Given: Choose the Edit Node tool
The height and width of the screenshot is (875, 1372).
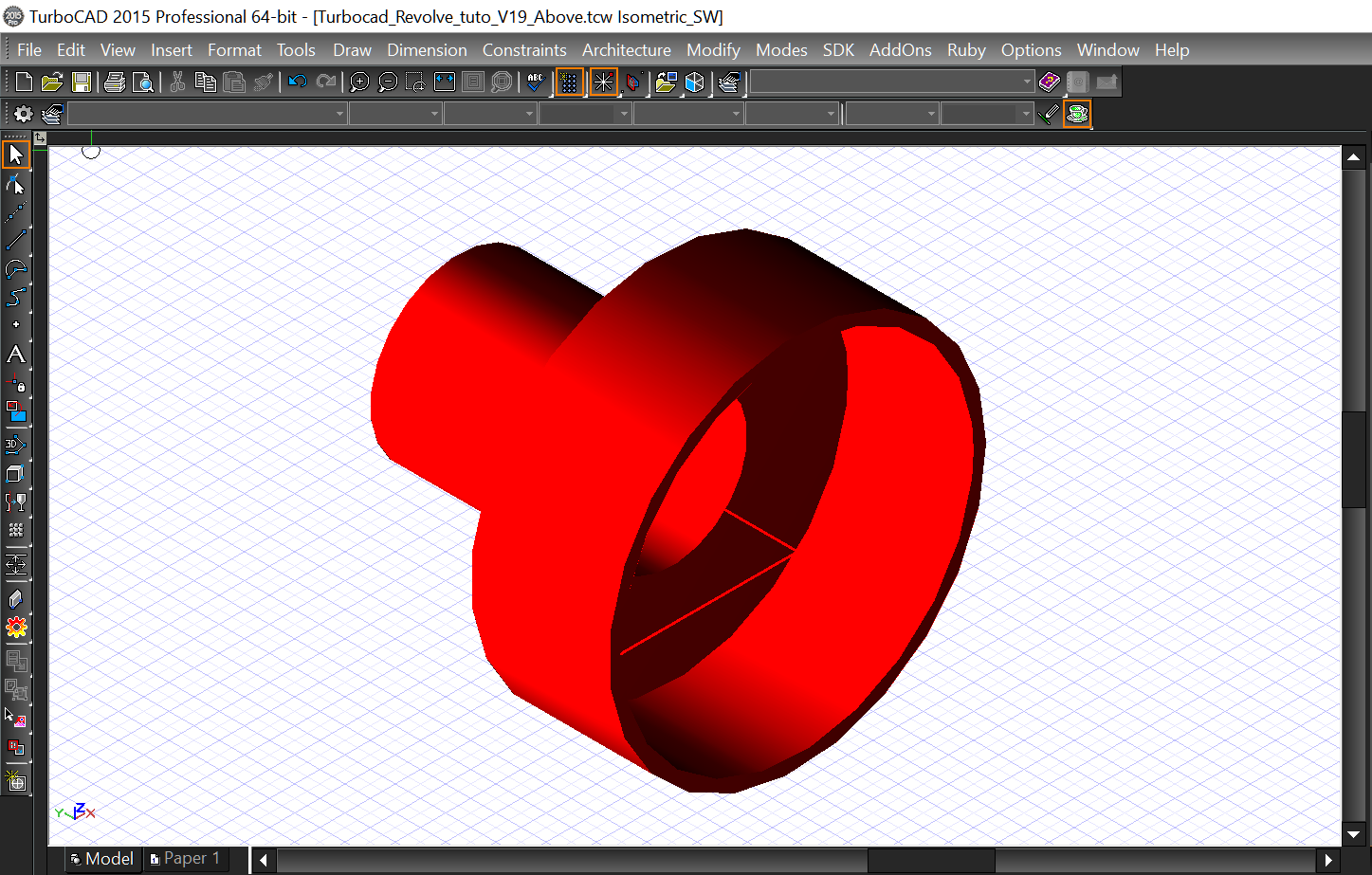Looking at the screenshot, I should coord(16,185).
